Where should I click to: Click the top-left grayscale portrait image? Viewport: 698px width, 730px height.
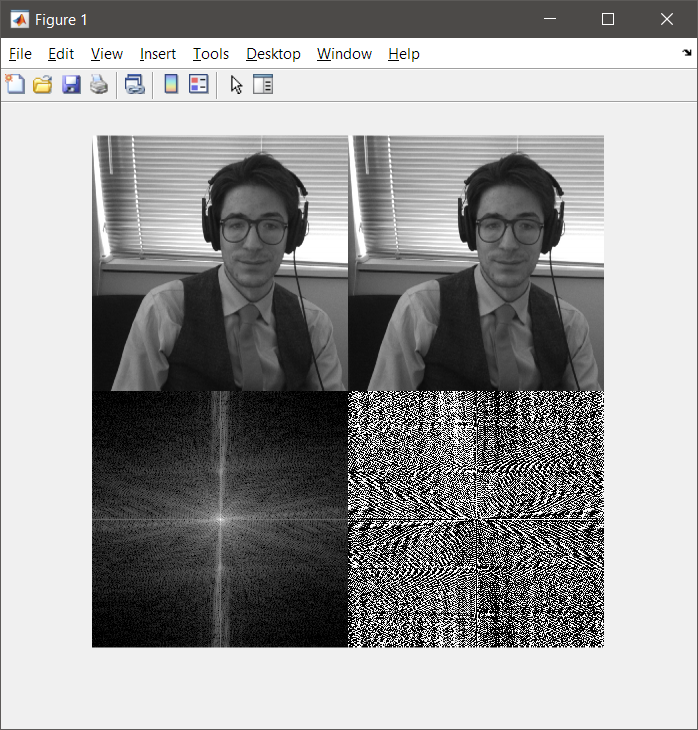pyautogui.click(x=220, y=263)
